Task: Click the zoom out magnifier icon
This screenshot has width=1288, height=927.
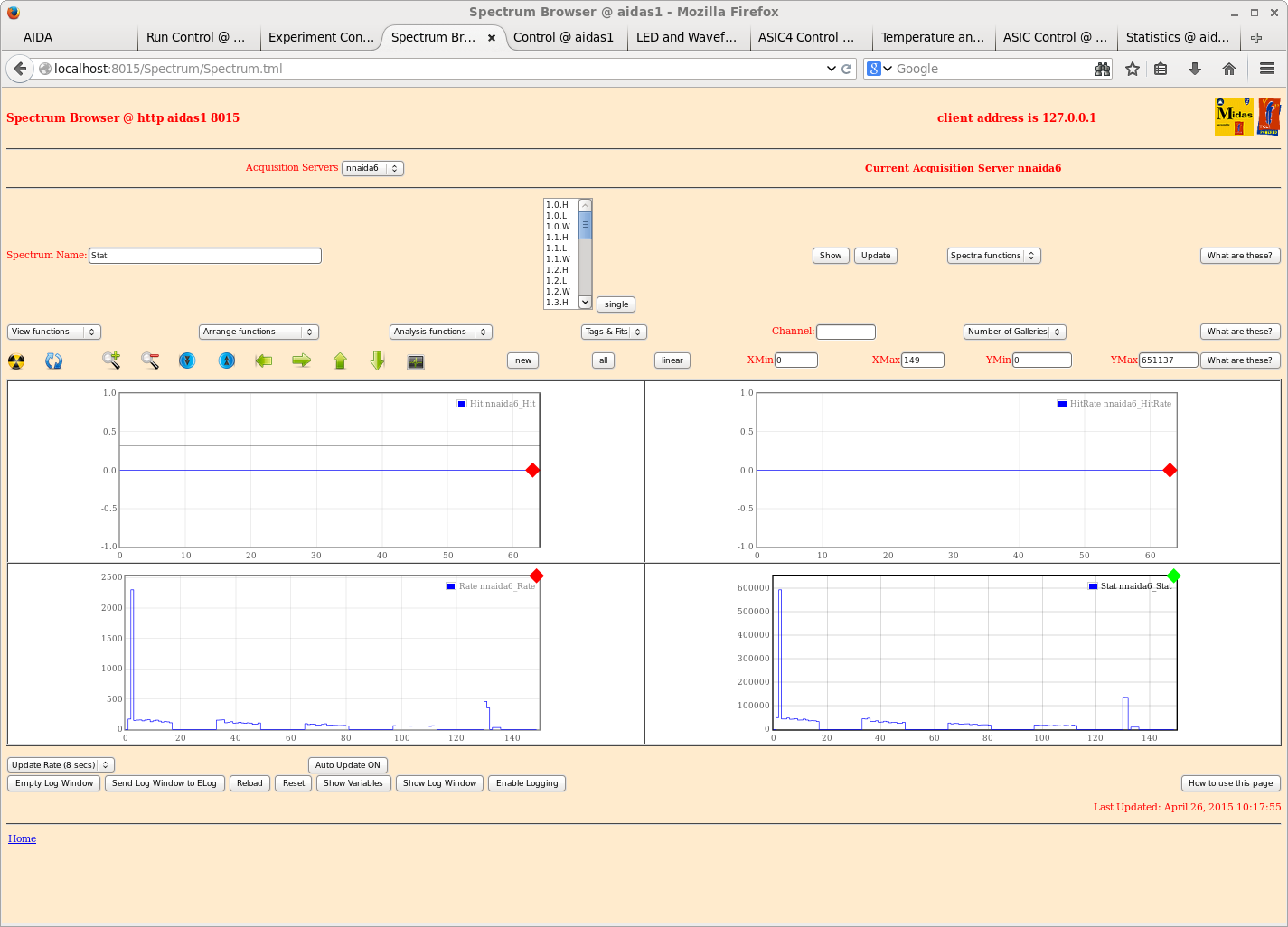Action: point(150,360)
